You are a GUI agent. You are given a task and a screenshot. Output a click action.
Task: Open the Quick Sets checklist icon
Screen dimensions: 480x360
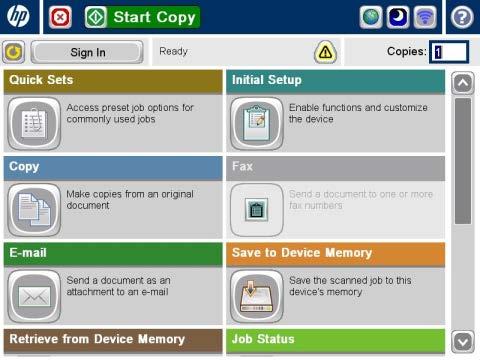[34, 124]
